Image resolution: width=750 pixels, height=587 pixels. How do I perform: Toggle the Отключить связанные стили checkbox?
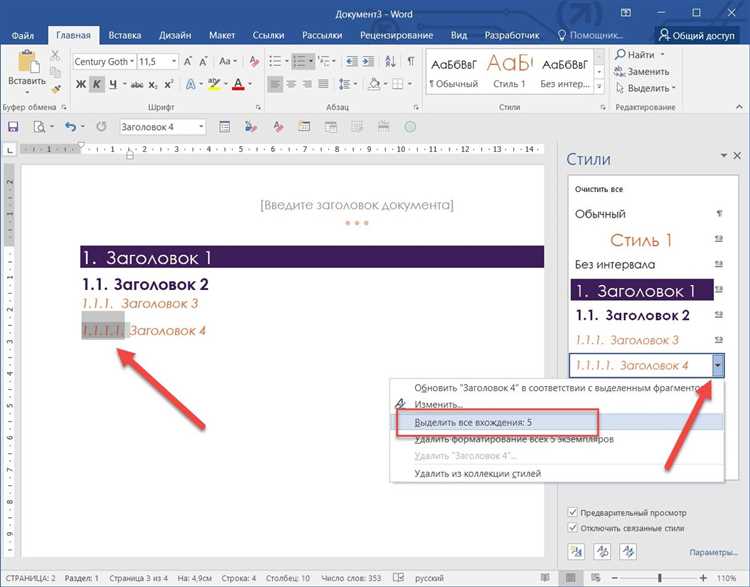pyautogui.click(x=573, y=527)
